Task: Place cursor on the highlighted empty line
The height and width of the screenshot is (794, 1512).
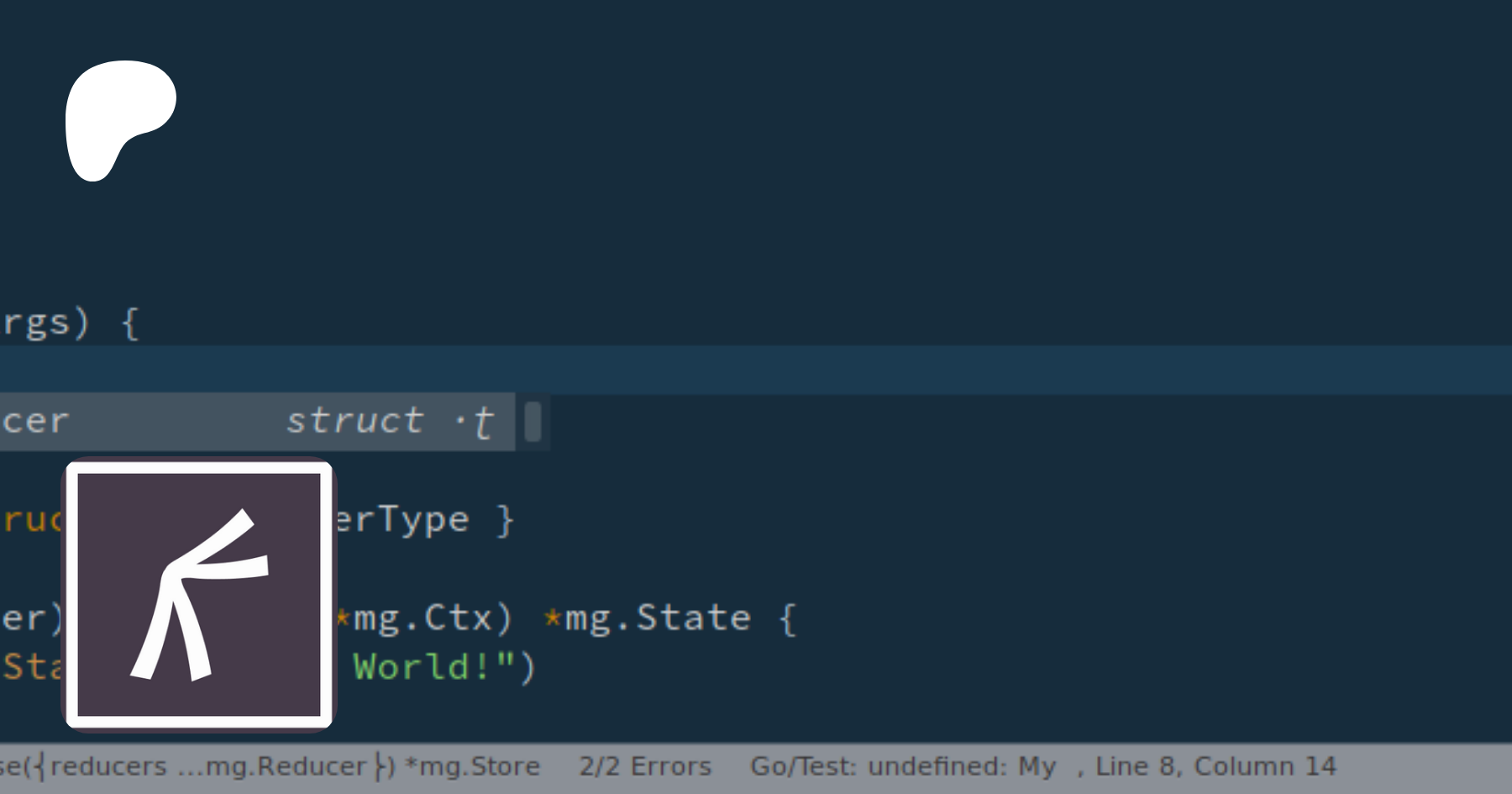Action: click(756, 370)
